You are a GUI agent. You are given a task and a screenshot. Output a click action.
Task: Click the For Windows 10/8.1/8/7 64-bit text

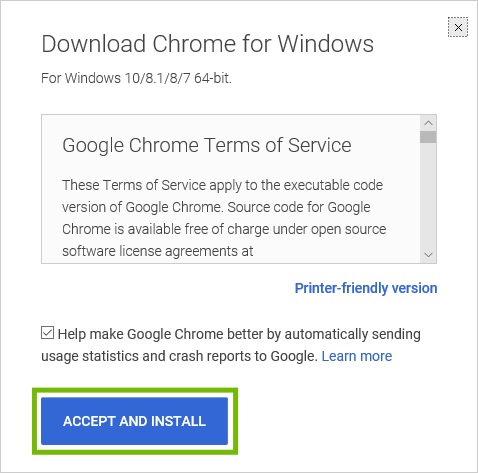point(136,78)
